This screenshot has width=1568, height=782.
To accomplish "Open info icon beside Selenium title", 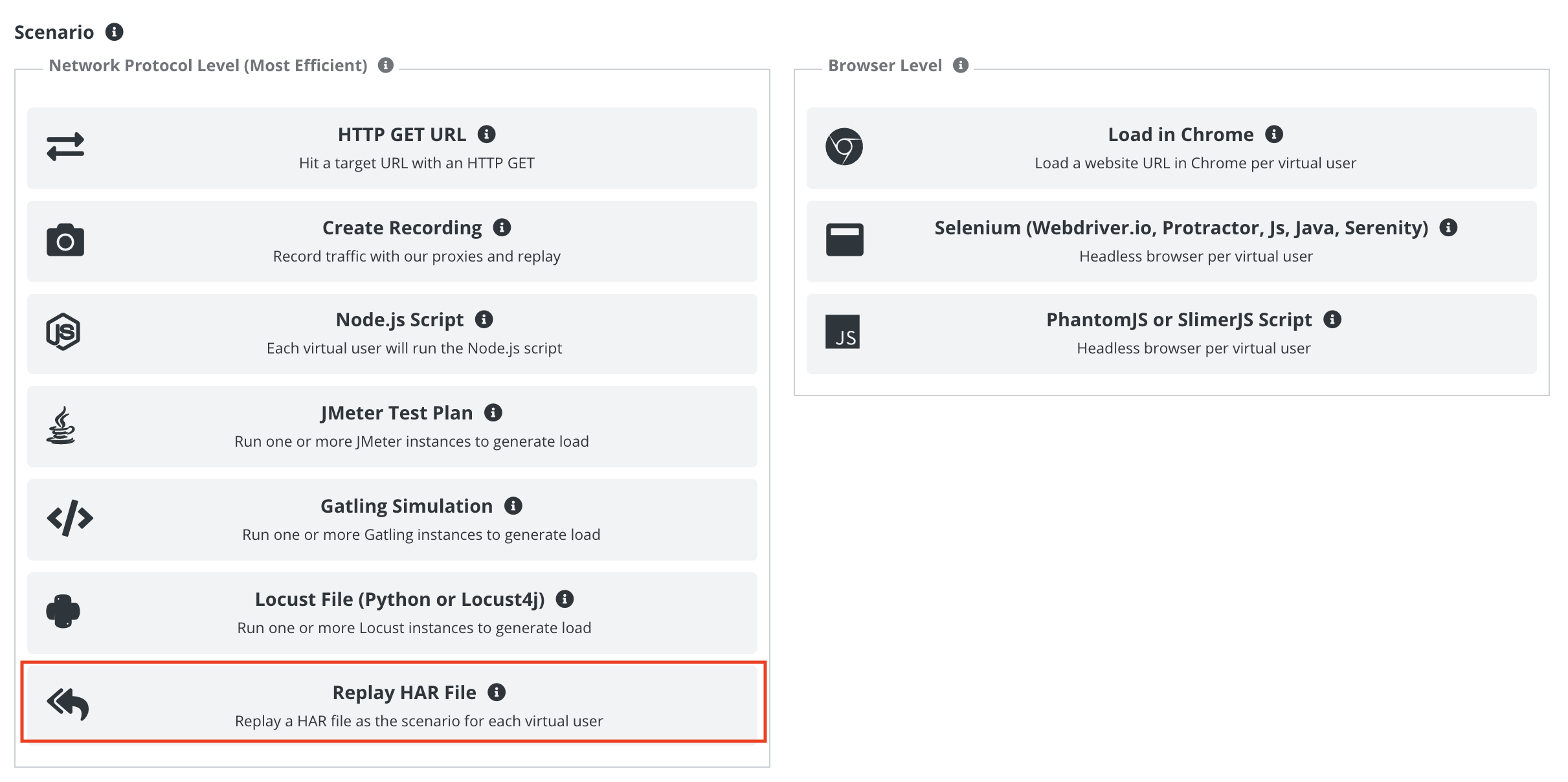I will (1449, 227).
